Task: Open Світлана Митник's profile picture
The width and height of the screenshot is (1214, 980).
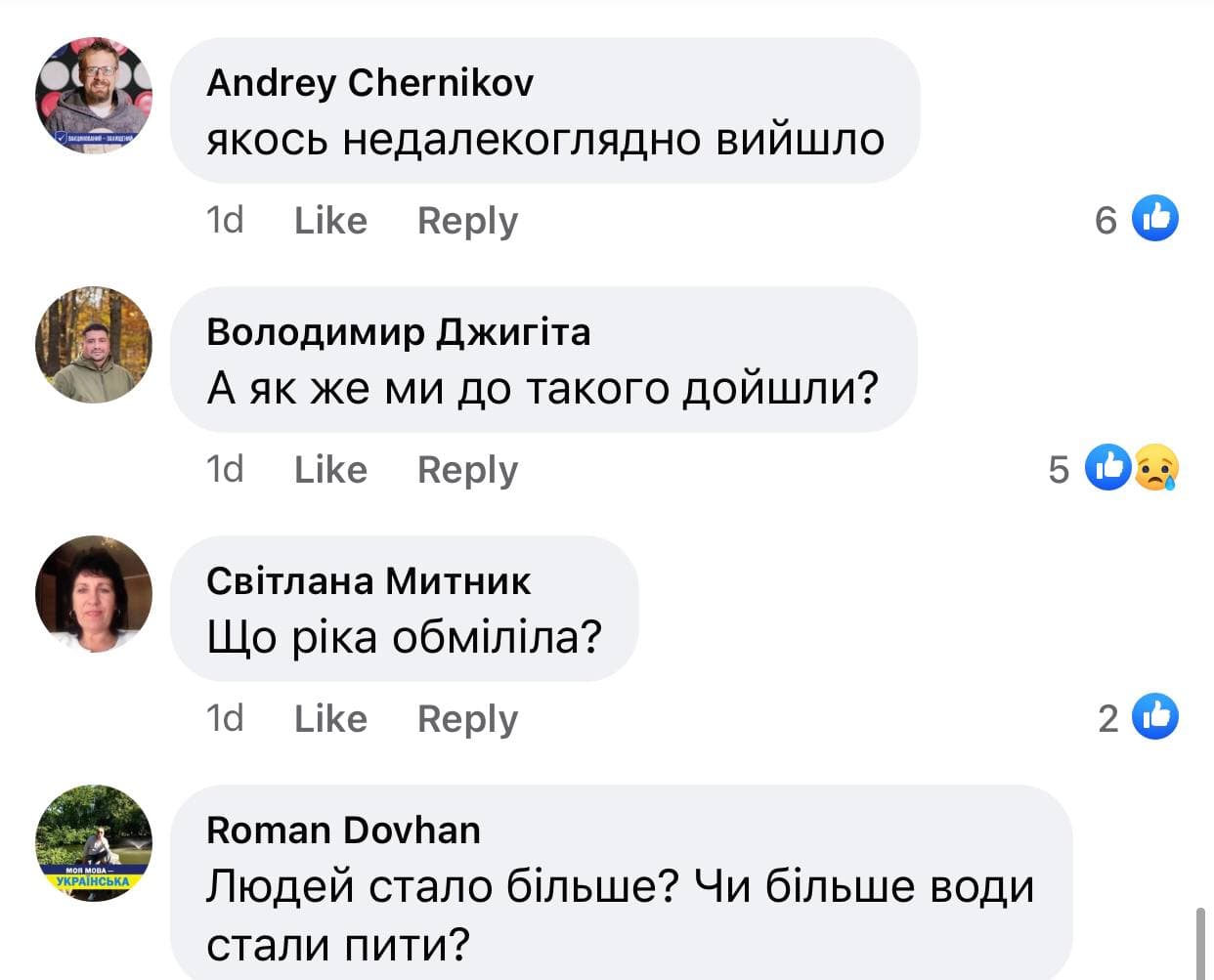Action: pos(94,594)
